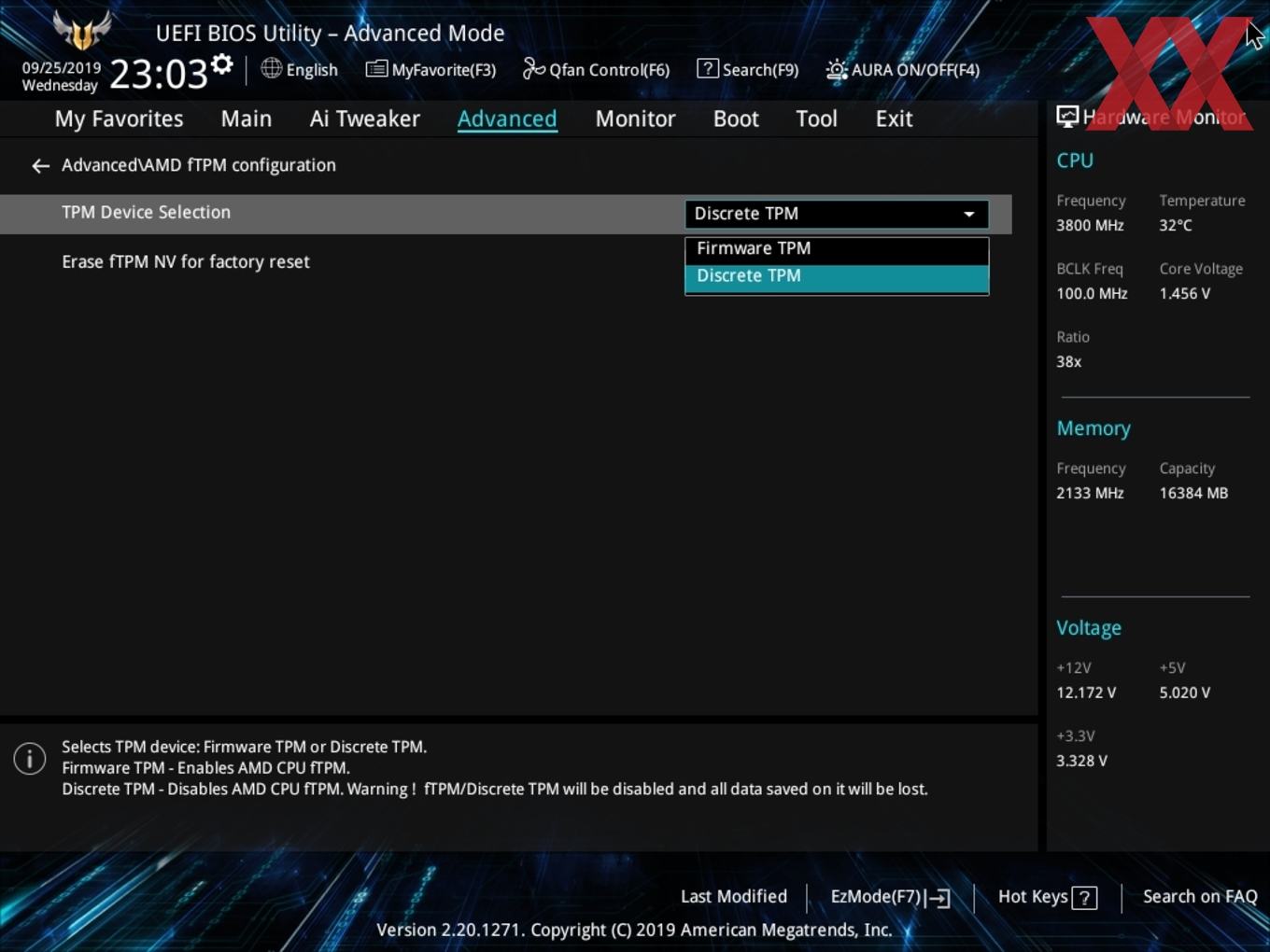Viewport: 1270px width, 952px height.
Task: Click the Voltage heading
Action: 1089,628
